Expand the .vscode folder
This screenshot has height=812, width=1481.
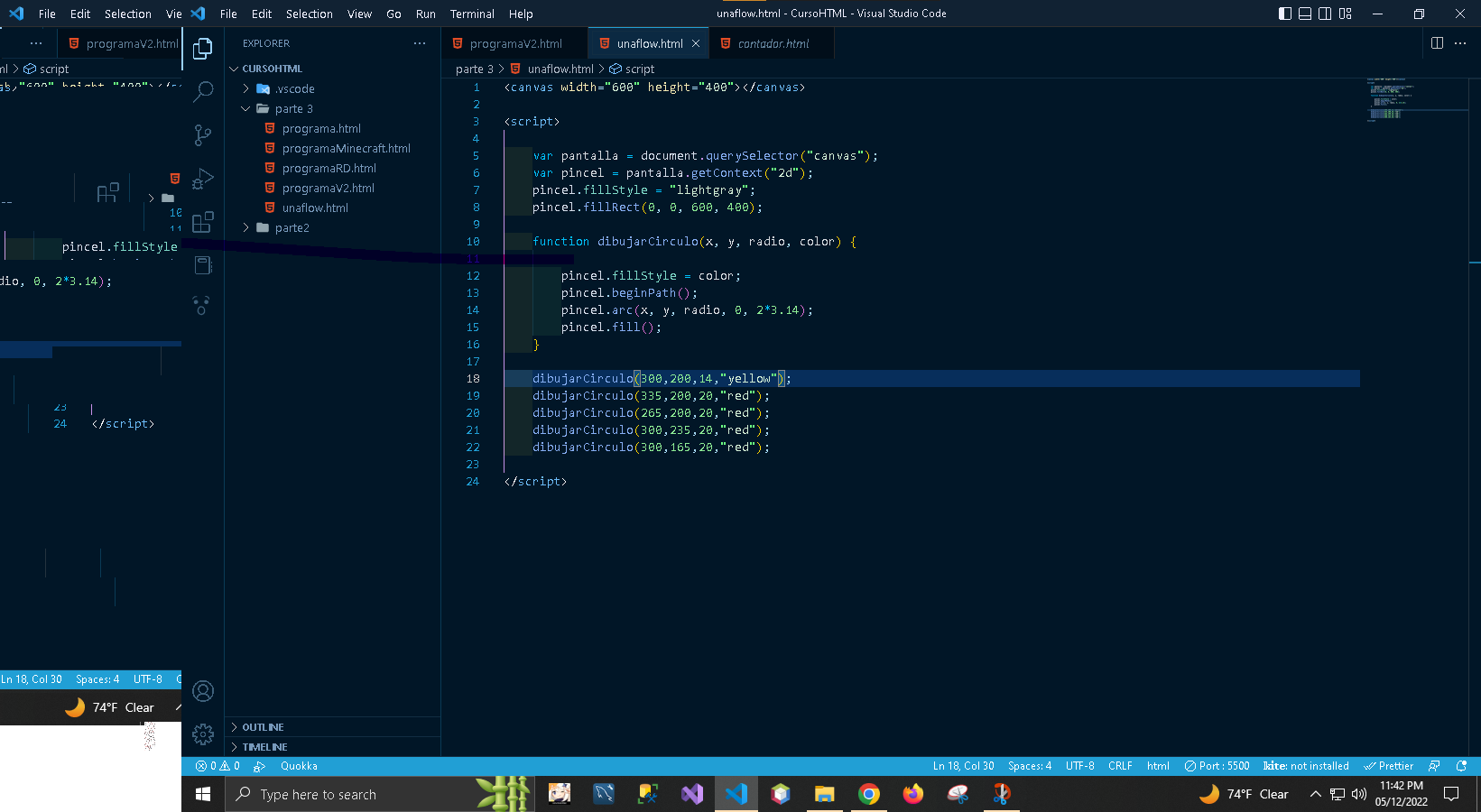332,88
